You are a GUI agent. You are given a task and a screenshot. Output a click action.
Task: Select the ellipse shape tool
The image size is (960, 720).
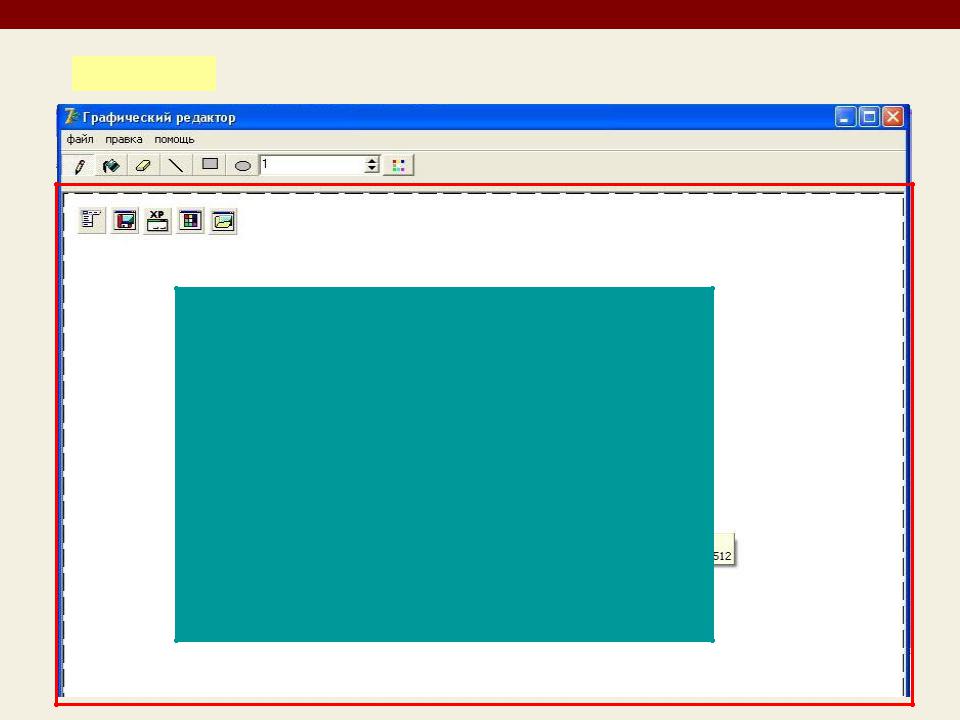point(242,165)
